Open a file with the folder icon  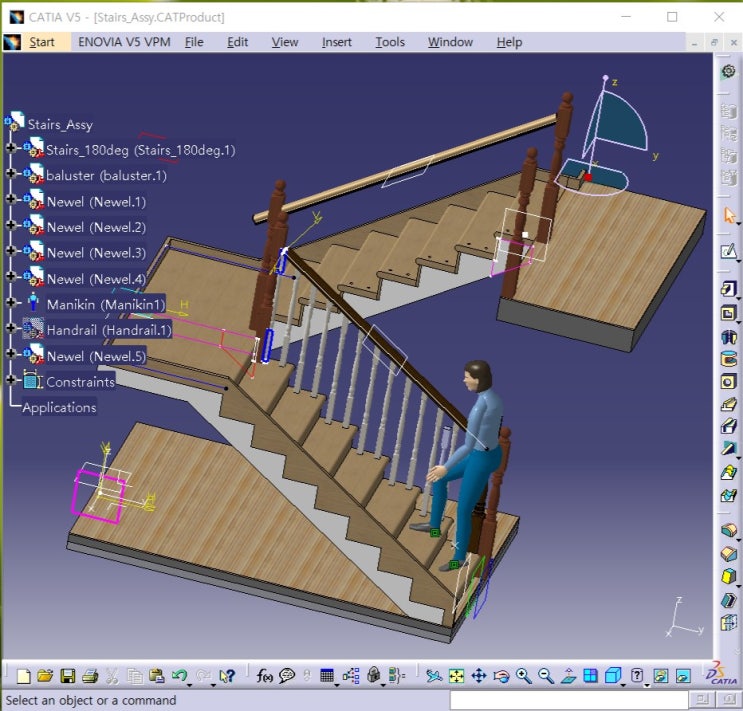coord(45,675)
